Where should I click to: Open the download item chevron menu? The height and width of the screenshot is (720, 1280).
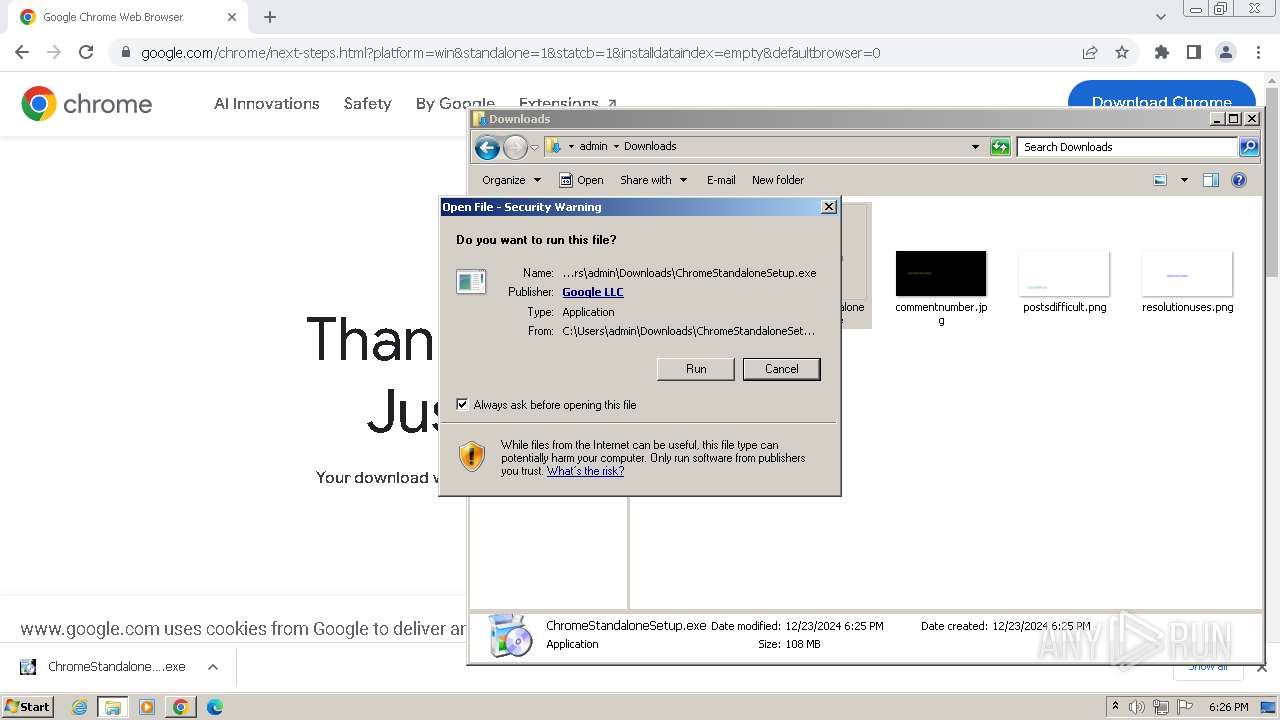coord(212,667)
